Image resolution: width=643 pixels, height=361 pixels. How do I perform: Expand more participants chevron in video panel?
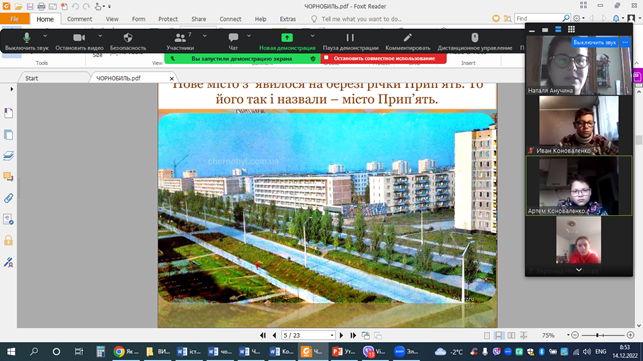point(579,270)
